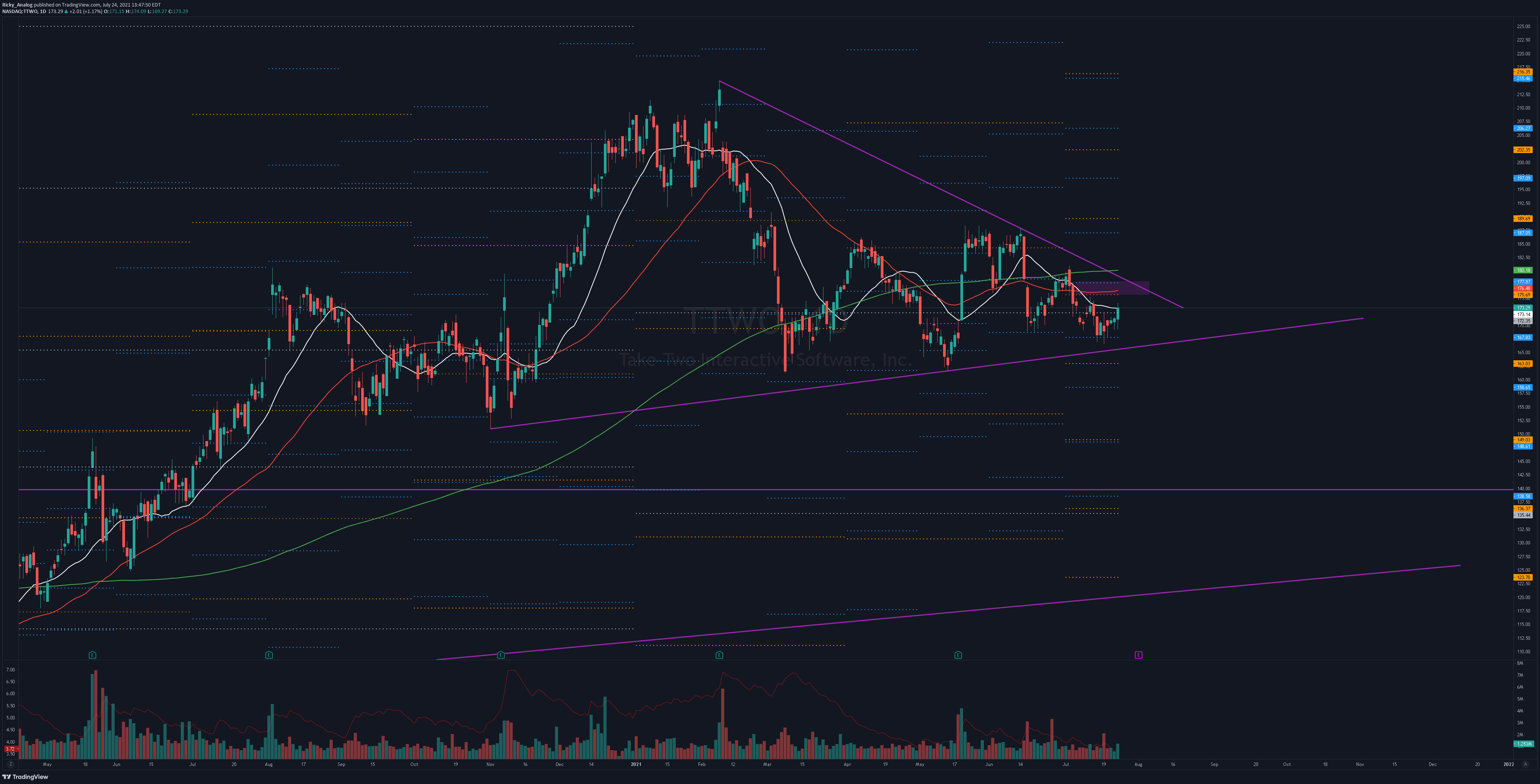The height and width of the screenshot is (784, 1540).
Task: Click the orange 123.70 price label
Action: point(1523,577)
